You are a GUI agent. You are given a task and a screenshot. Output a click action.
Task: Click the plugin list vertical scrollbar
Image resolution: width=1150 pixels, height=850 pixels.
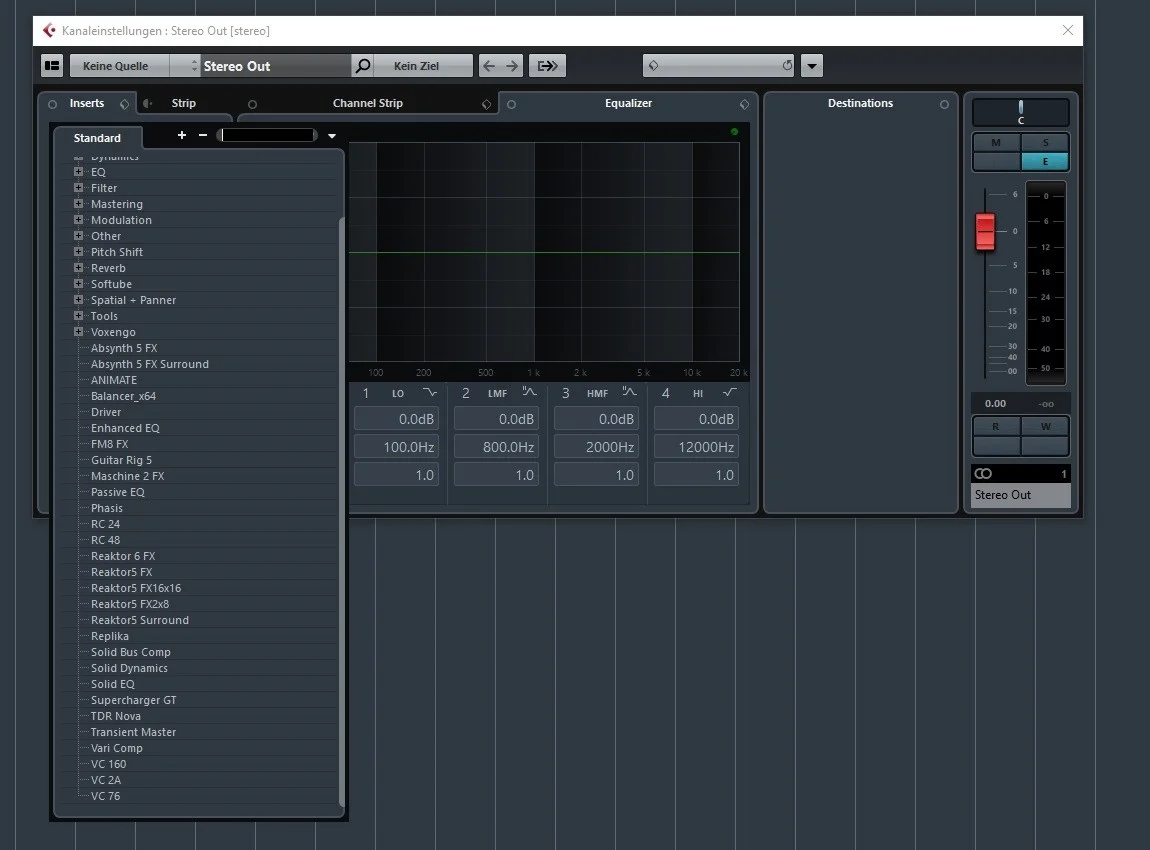[341, 512]
